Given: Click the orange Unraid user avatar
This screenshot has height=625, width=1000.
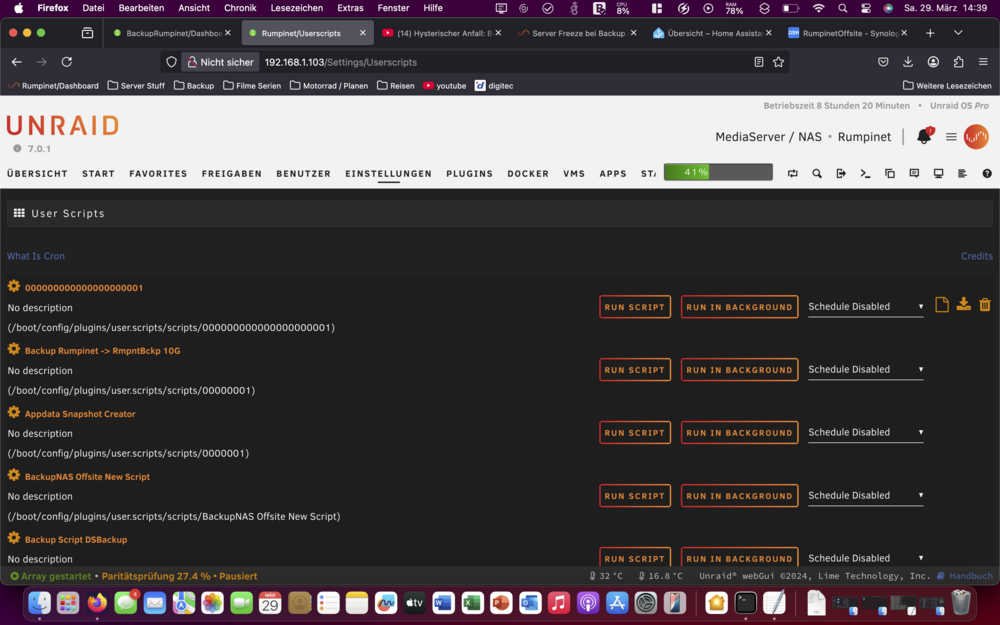Looking at the screenshot, I should coord(976,136).
